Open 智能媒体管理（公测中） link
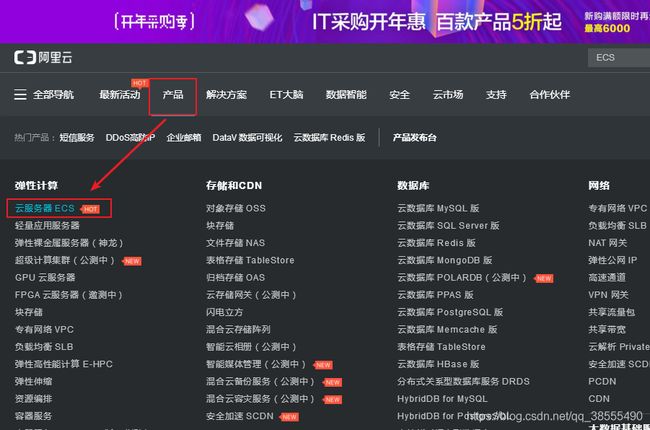The image size is (650, 430). click(x=256, y=364)
